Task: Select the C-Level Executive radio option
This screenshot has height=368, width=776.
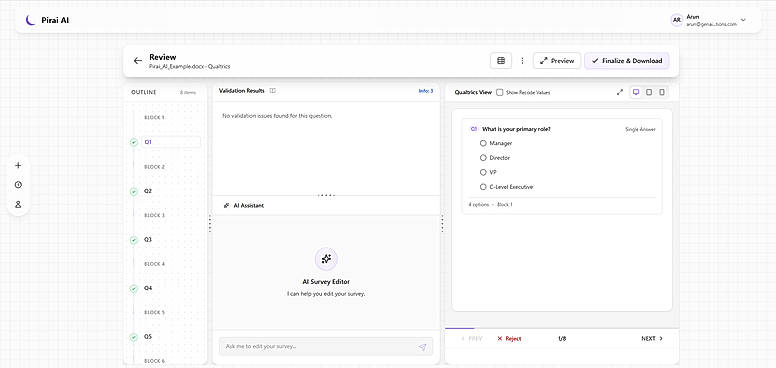Action: (x=483, y=187)
